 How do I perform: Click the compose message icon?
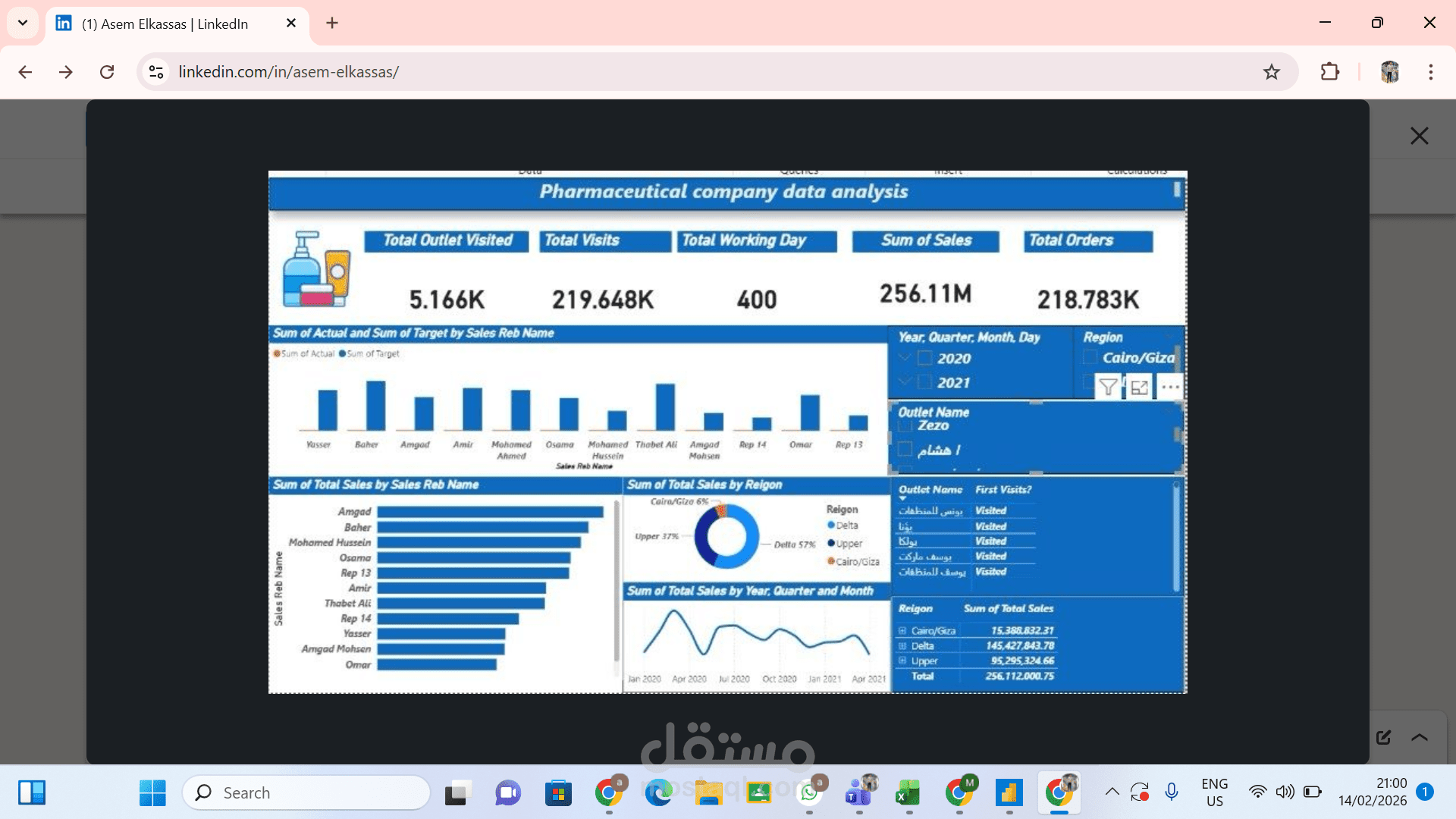coord(1383,737)
